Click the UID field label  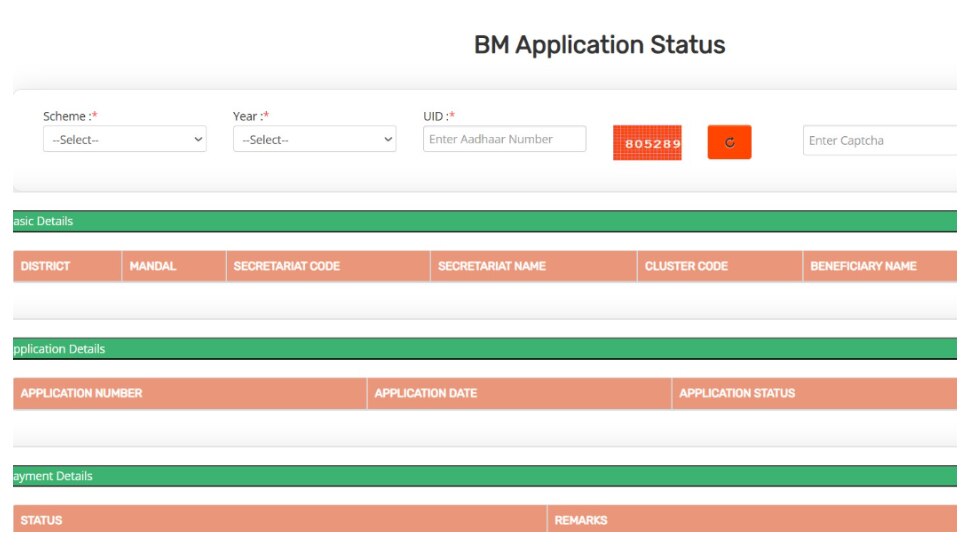(x=439, y=116)
